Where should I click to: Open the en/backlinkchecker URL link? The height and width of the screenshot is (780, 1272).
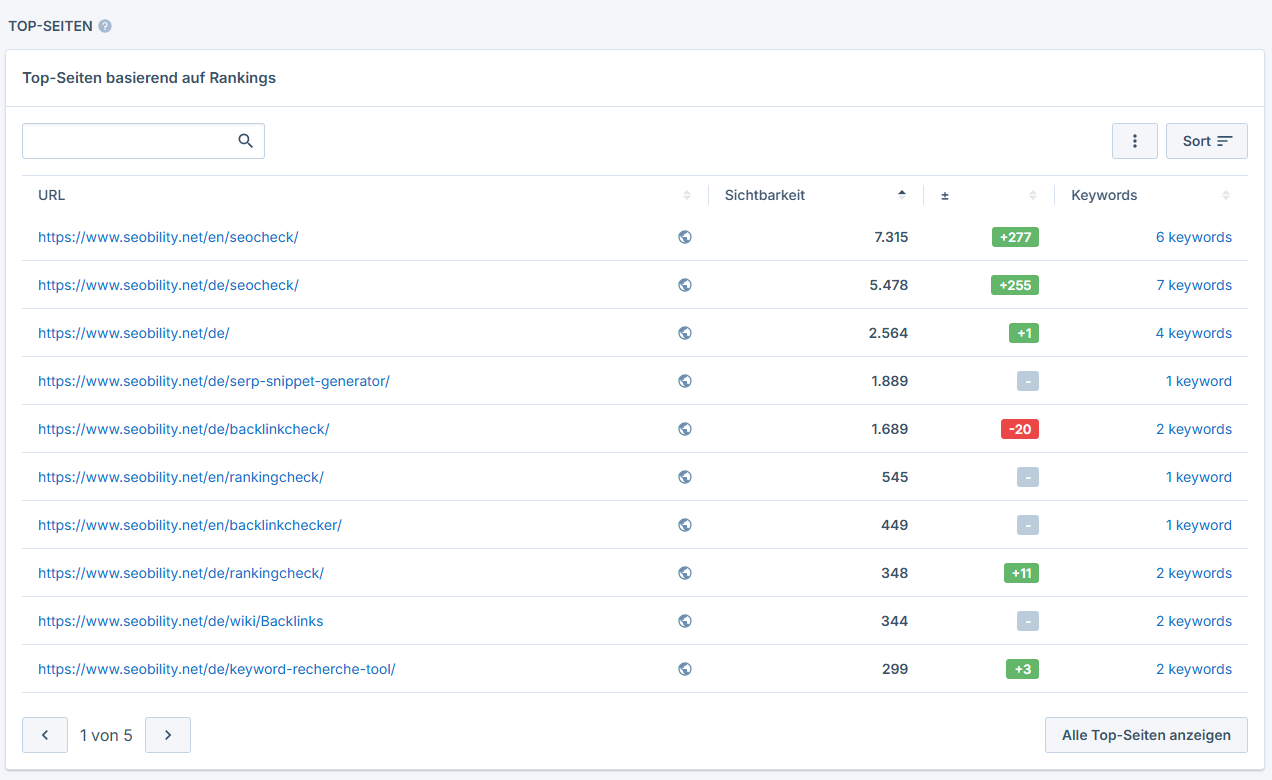[190, 525]
